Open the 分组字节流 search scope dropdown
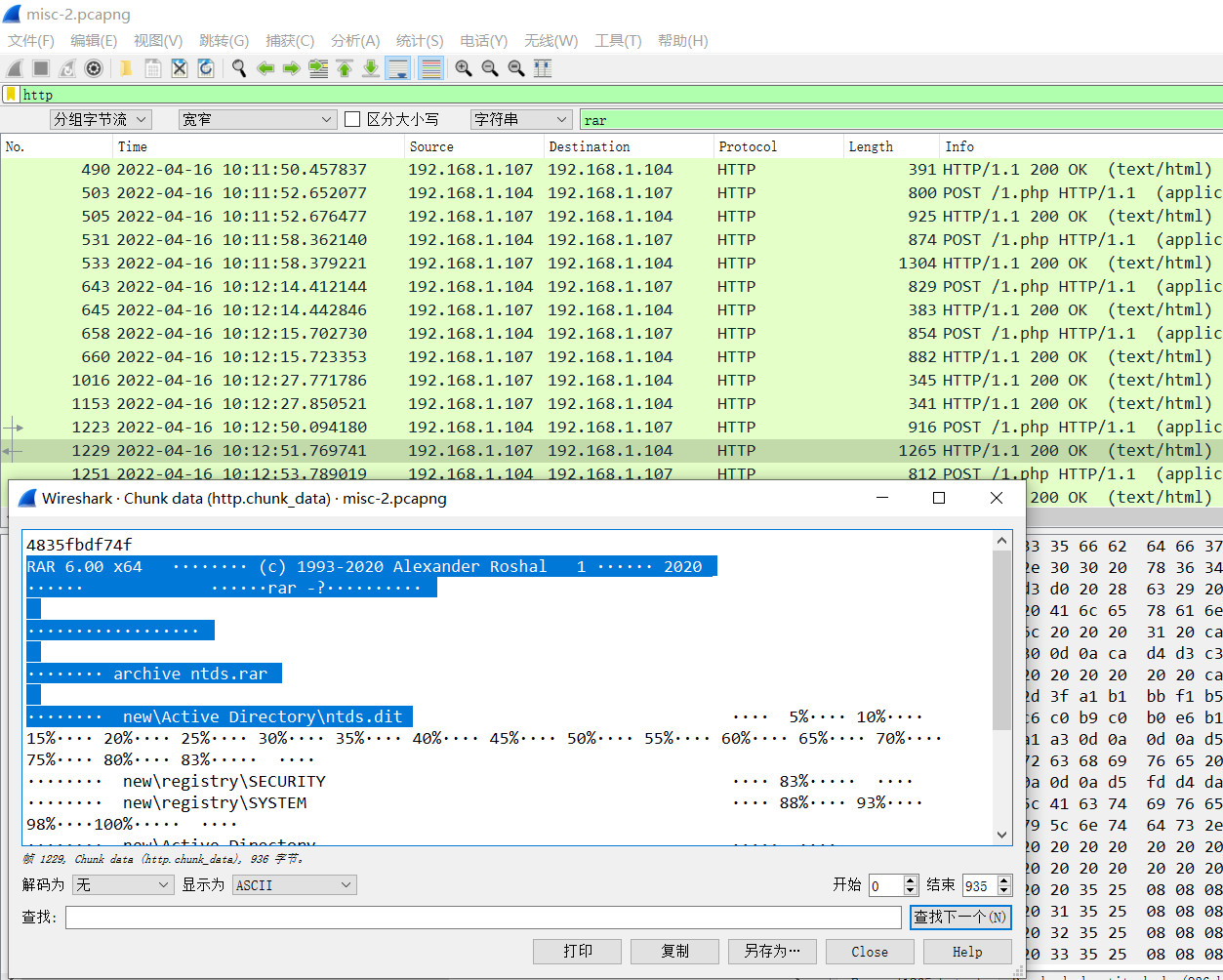The height and width of the screenshot is (980, 1223). pos(101,119)
